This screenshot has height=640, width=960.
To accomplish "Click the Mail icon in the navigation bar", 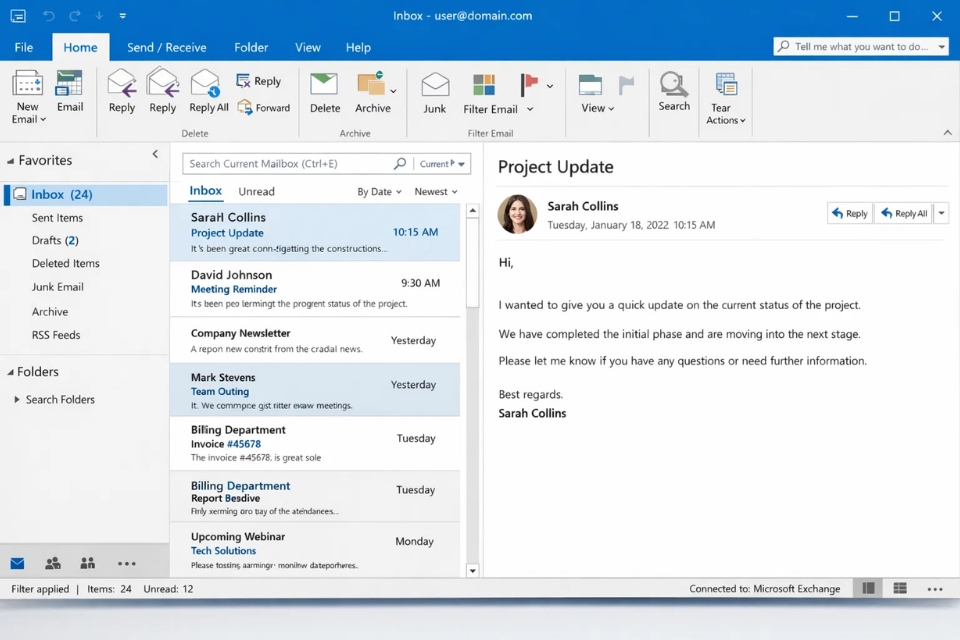I will (x=17, y=563).
